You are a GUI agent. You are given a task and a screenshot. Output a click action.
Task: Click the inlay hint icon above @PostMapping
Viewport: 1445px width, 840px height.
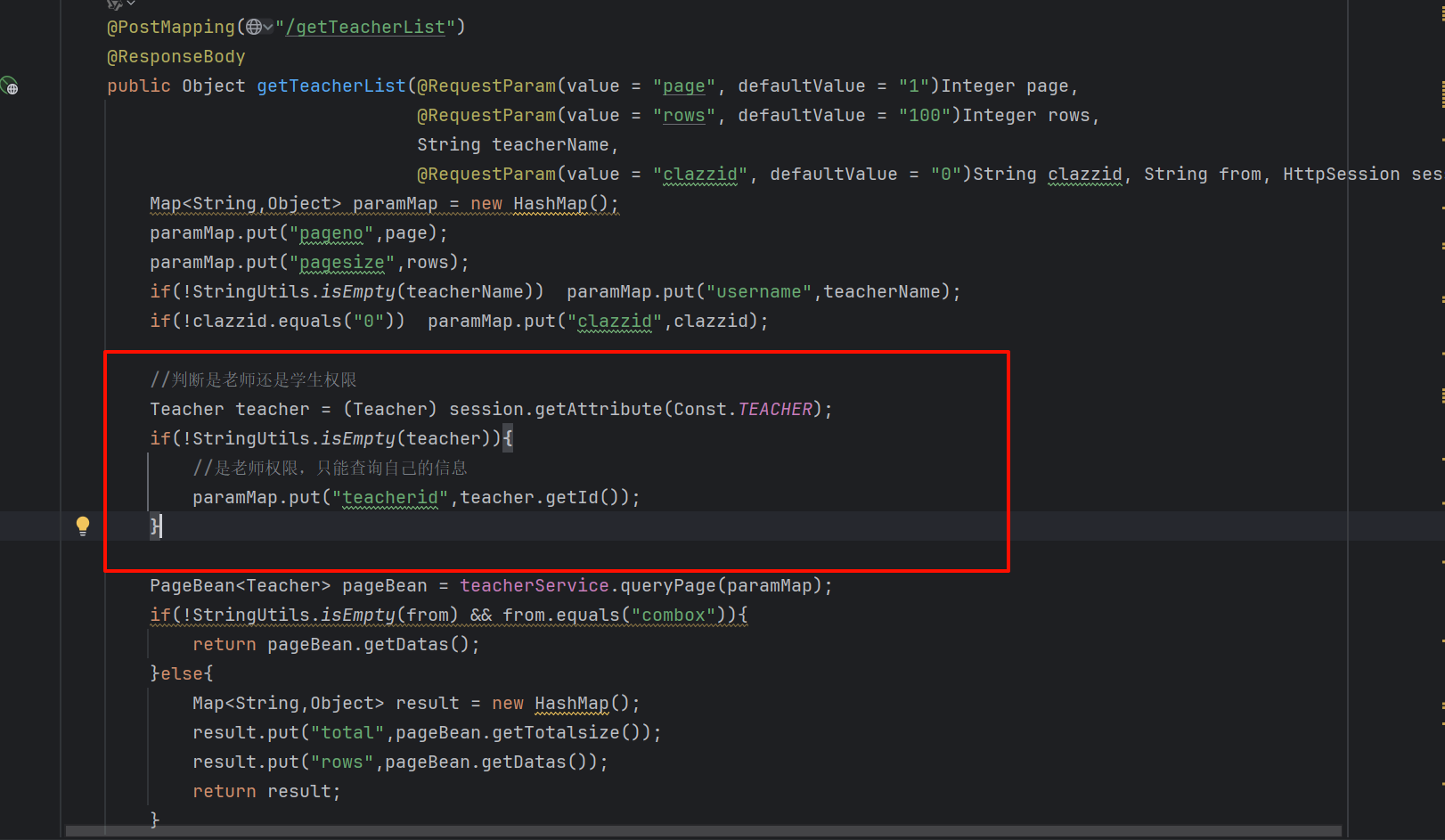pos(115,4)
